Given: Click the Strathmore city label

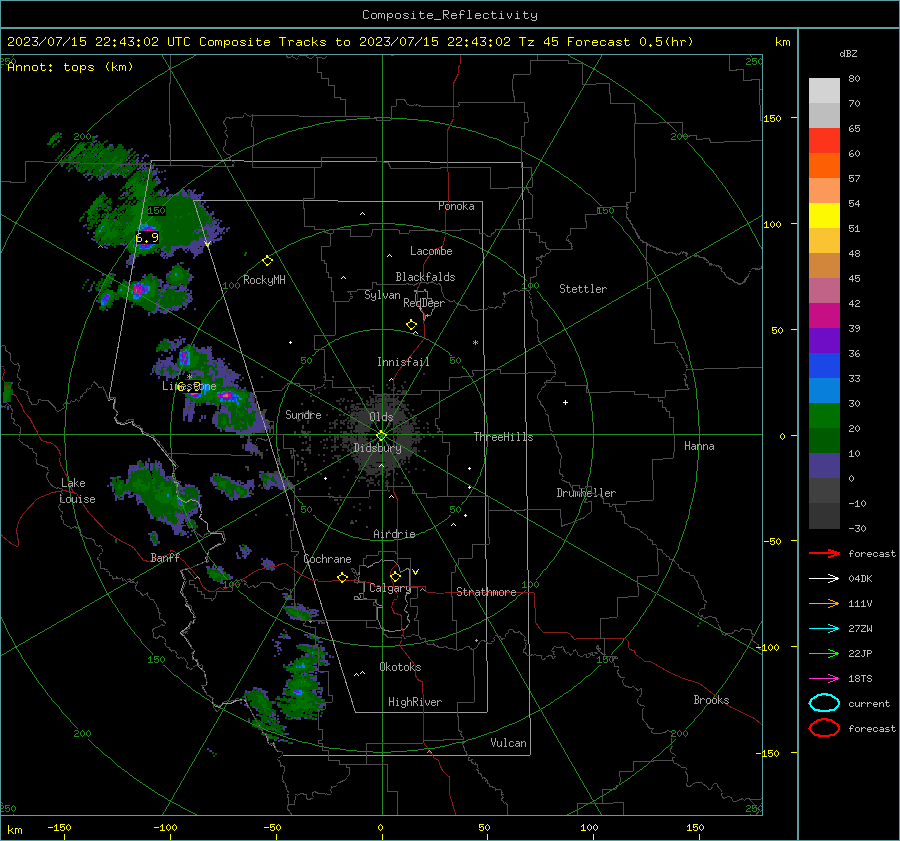Looking at the screenshot, I should tap(486, 592).
